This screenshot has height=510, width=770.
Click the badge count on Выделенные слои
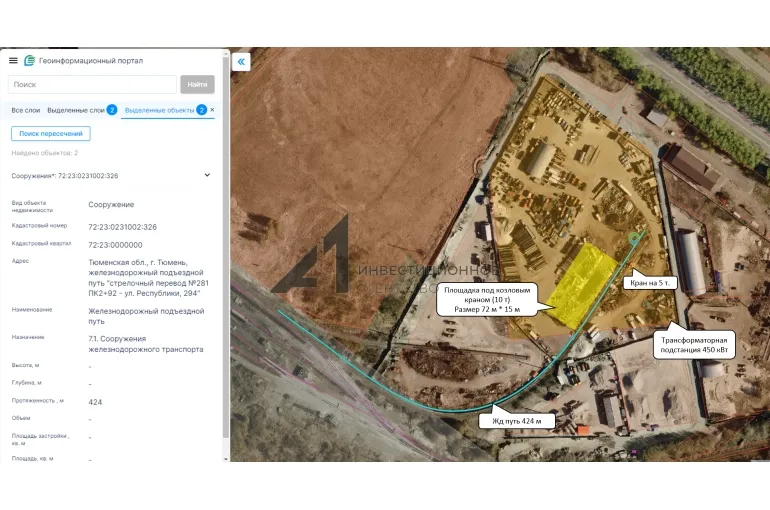[x=112, y=110]
